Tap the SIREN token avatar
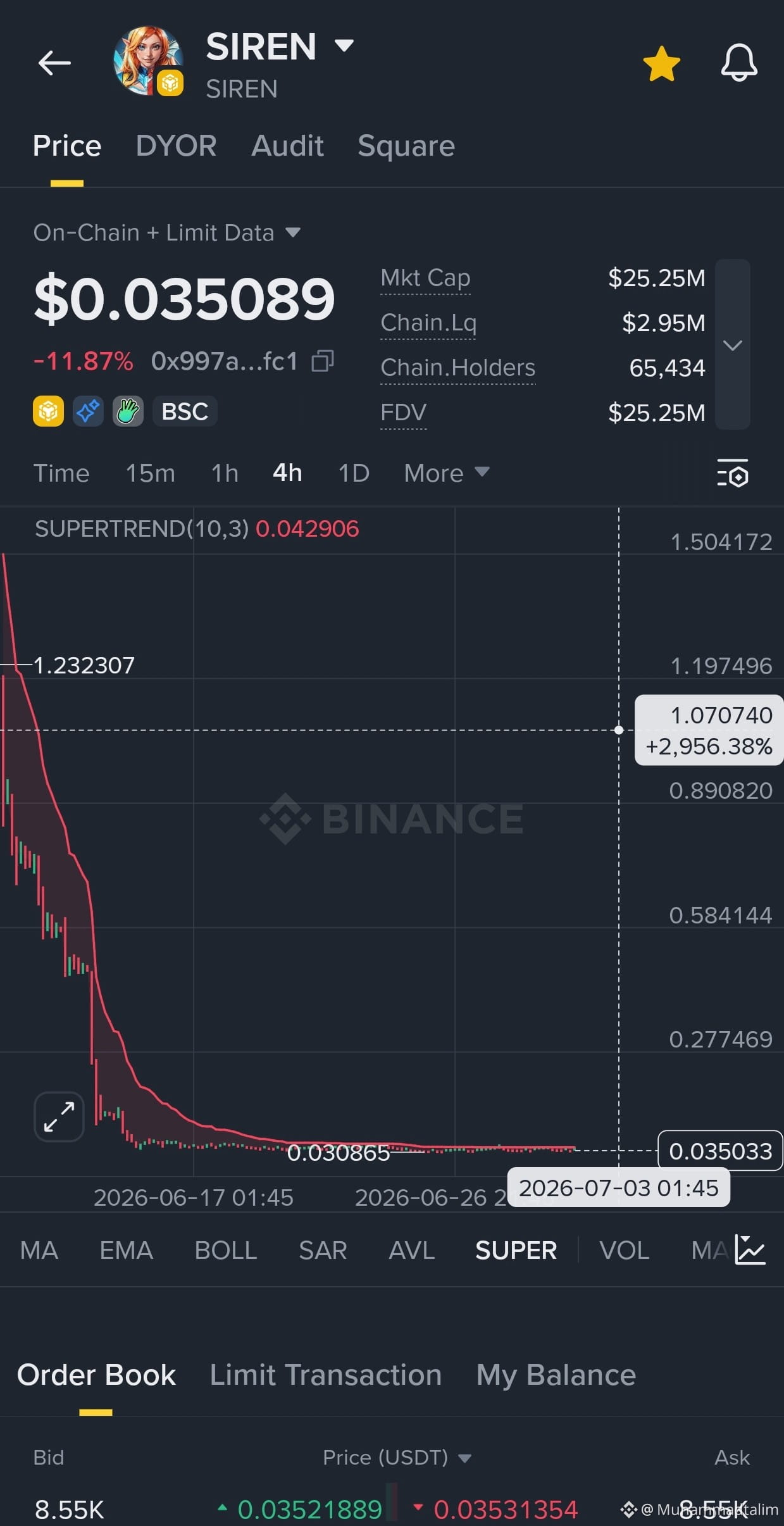The image size is (784, 1526). point(148,61)
